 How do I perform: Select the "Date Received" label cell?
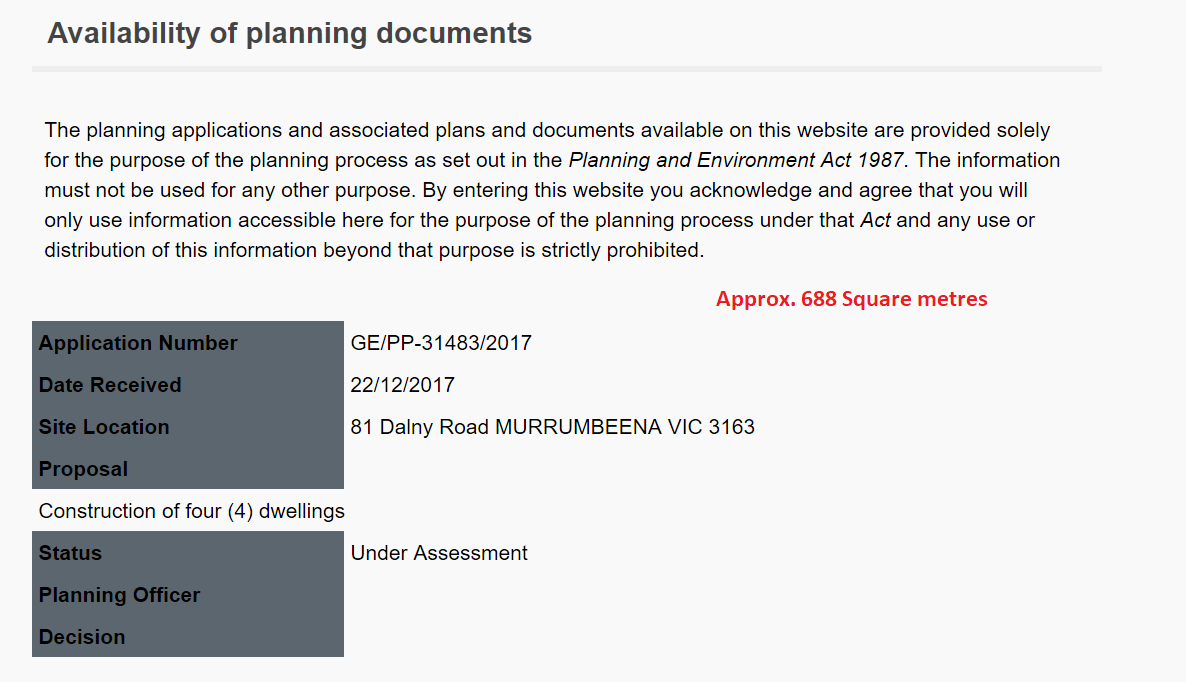pos(187,385)
